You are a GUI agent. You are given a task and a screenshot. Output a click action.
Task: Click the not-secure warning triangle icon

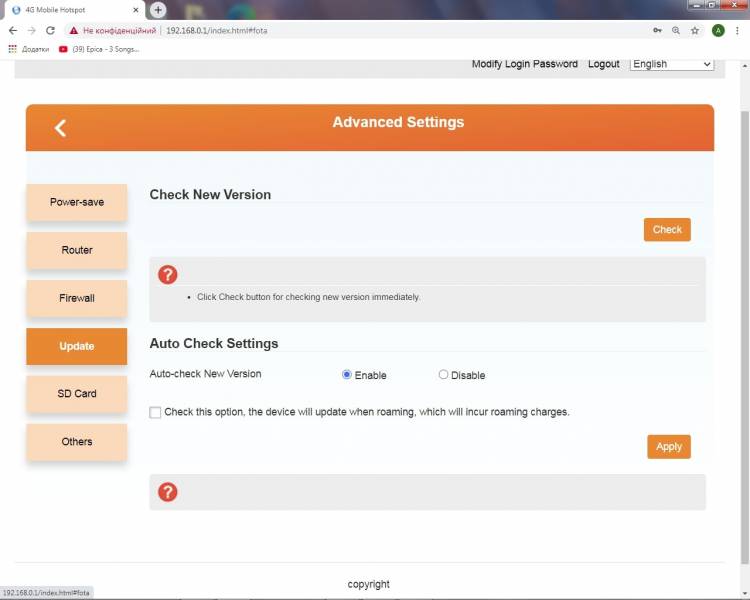[73, 31]
